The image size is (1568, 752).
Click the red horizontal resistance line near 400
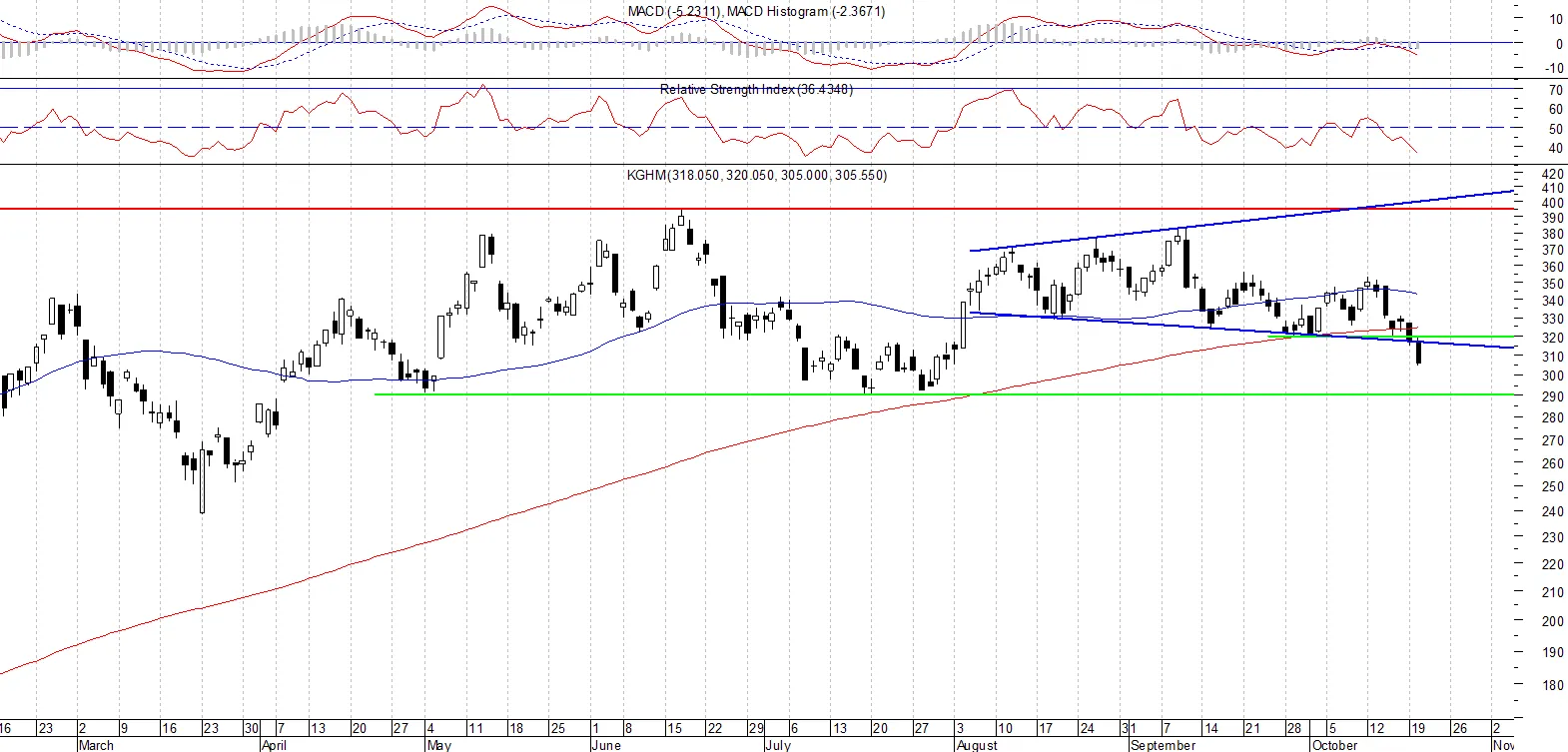click(x=759, y=209)
